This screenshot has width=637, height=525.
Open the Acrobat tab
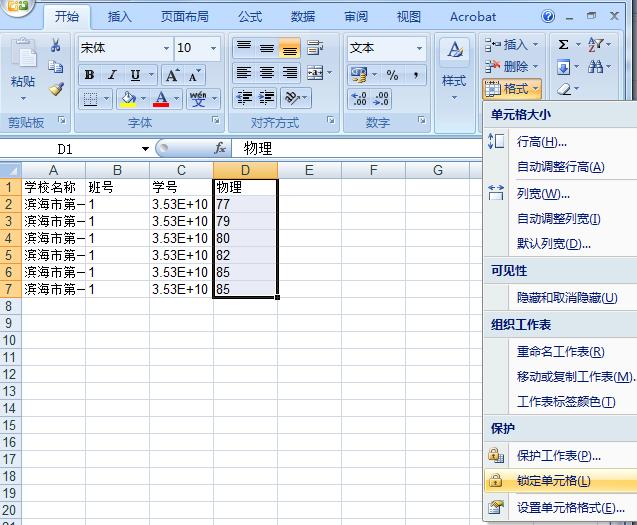[473, 17]
